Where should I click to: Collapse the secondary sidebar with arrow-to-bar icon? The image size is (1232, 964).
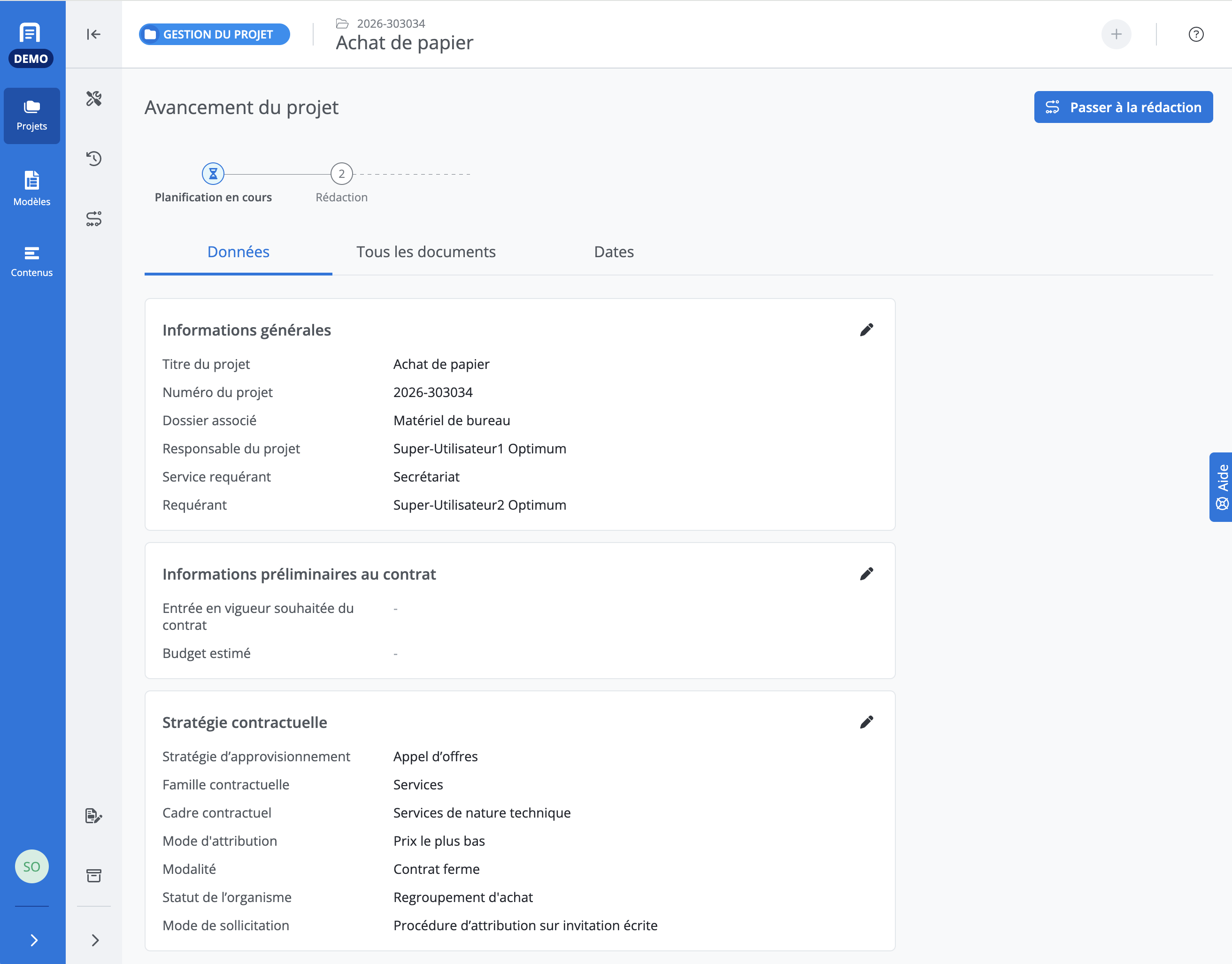coord(94,34)
